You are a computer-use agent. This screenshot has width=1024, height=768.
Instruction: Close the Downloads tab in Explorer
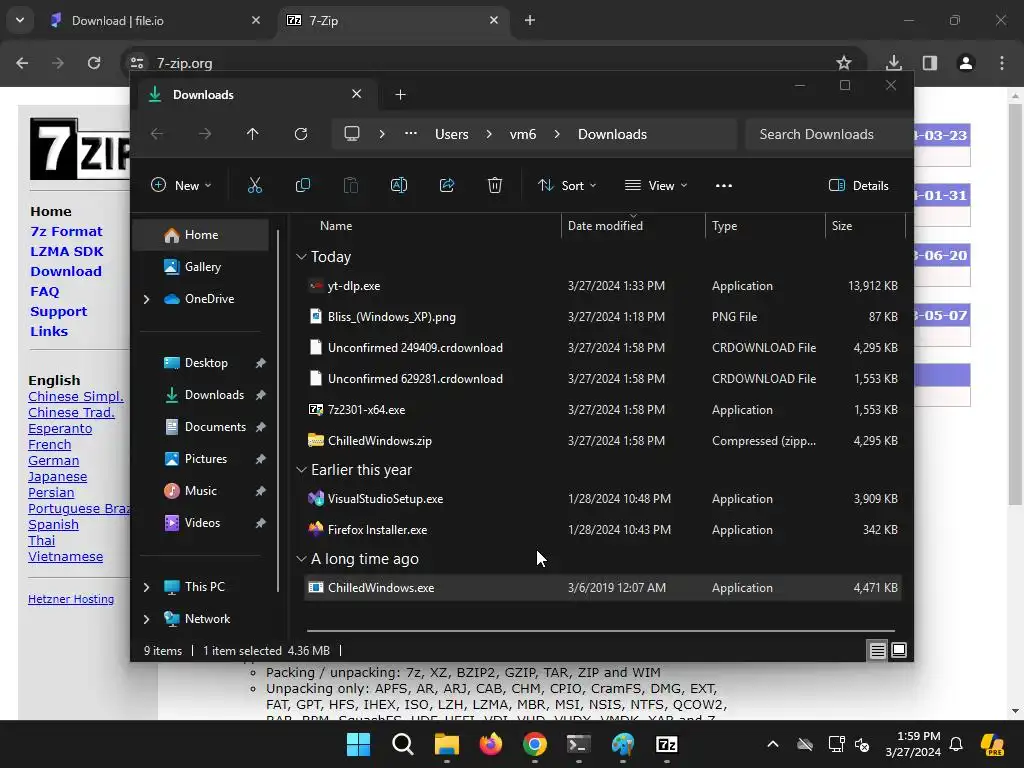click(357, 94)
